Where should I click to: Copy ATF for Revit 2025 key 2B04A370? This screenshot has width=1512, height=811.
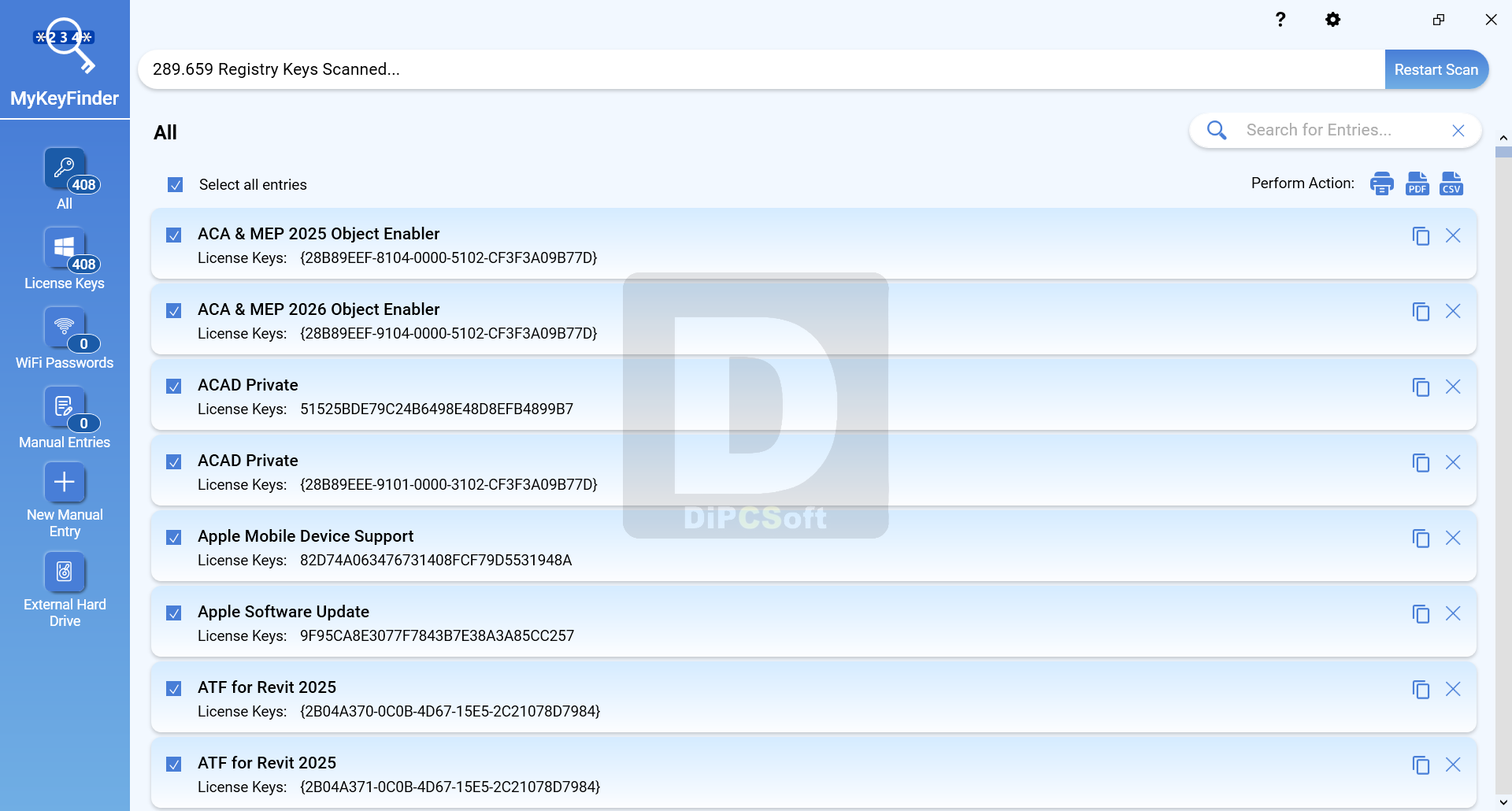(1421, 689)
